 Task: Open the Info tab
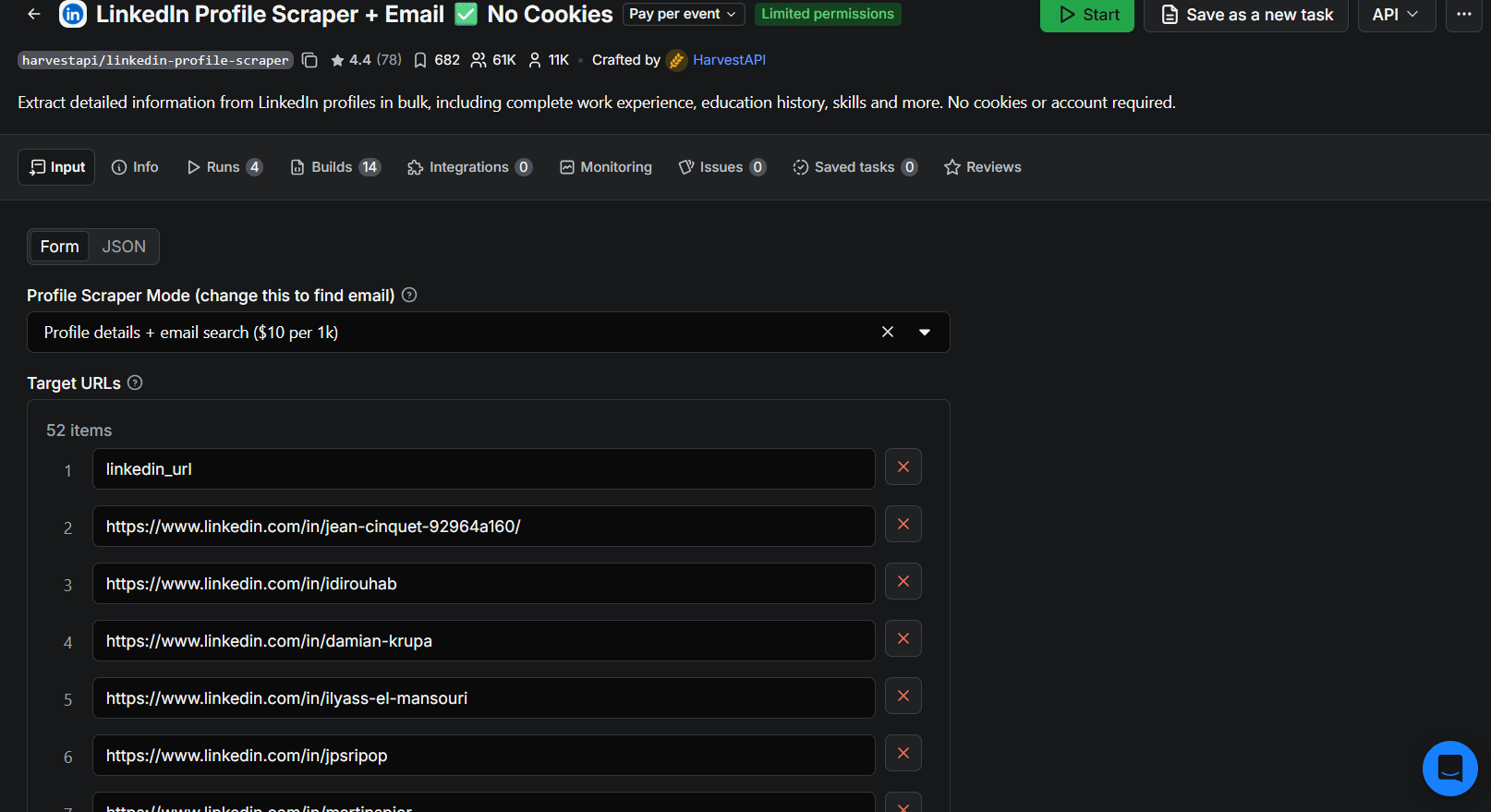pyautogui.click(x=135, y=167)
